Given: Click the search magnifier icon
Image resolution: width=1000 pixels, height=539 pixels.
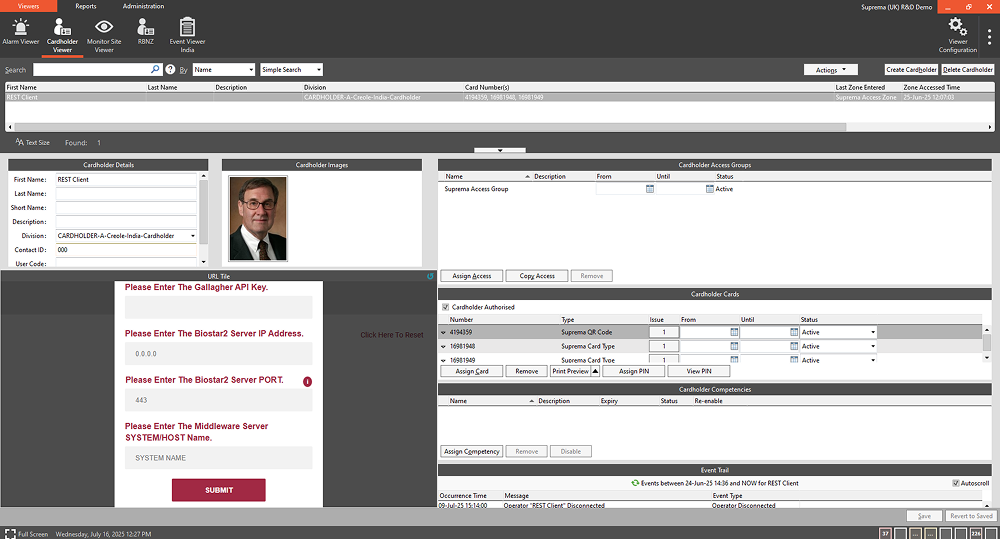Looking at the screenshot, I should coord(155,70).
